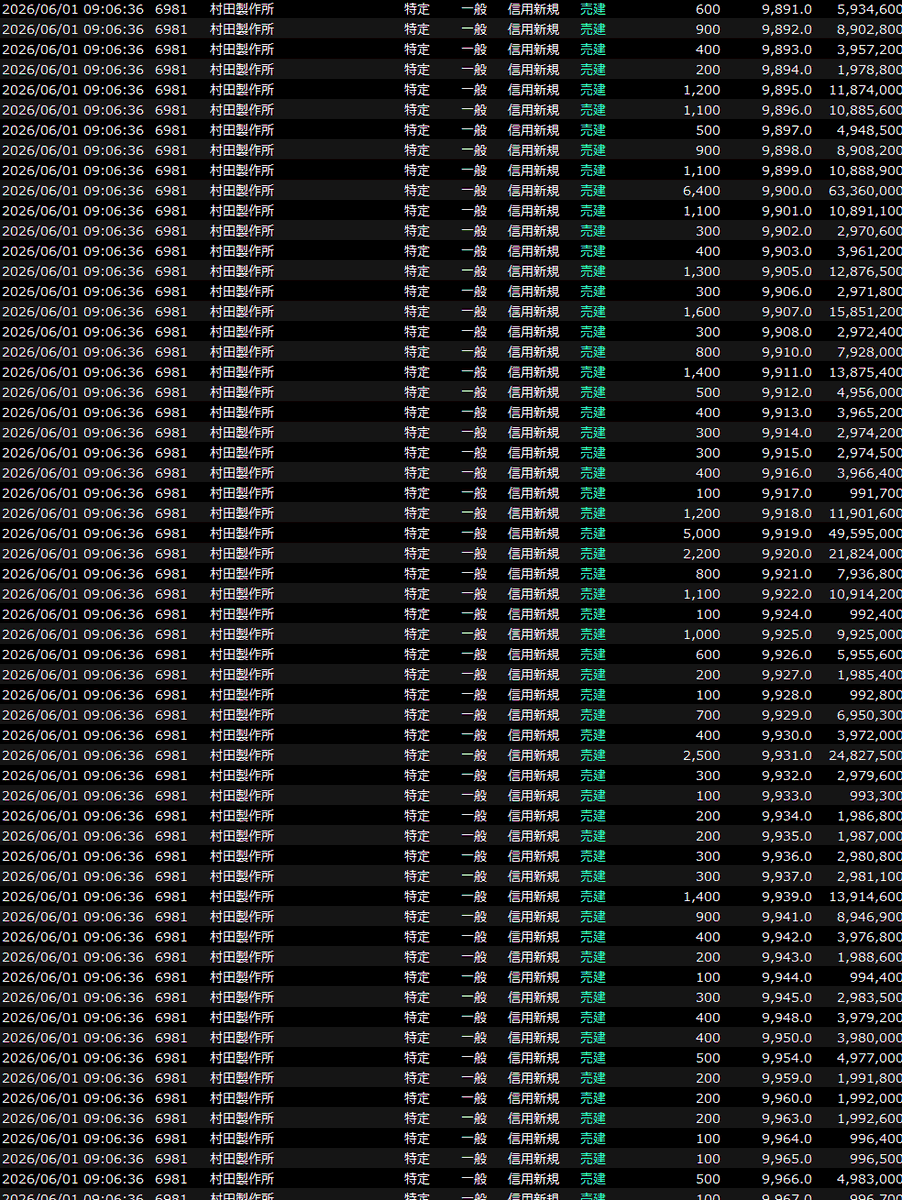Select price 9,896.0
The height and width of the screenshot is (1200, 902).
click(x=786, y=110)
